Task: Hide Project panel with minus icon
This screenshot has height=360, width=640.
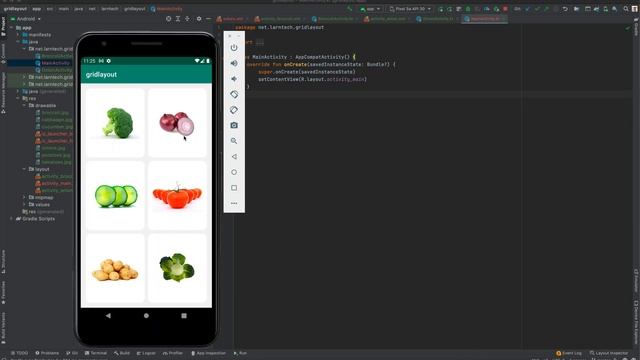Action: 208,19
